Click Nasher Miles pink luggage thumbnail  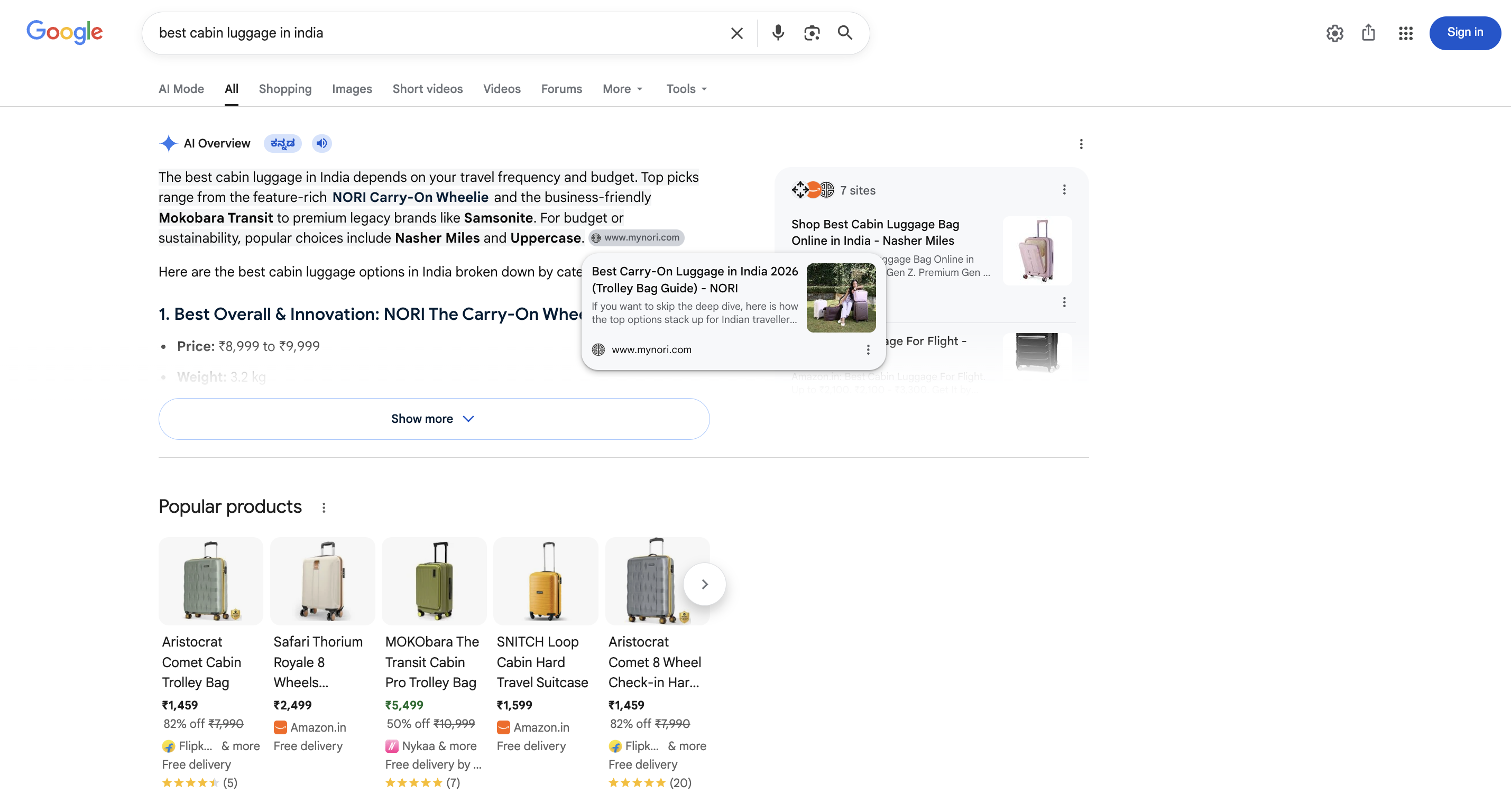coord(1037,251)
